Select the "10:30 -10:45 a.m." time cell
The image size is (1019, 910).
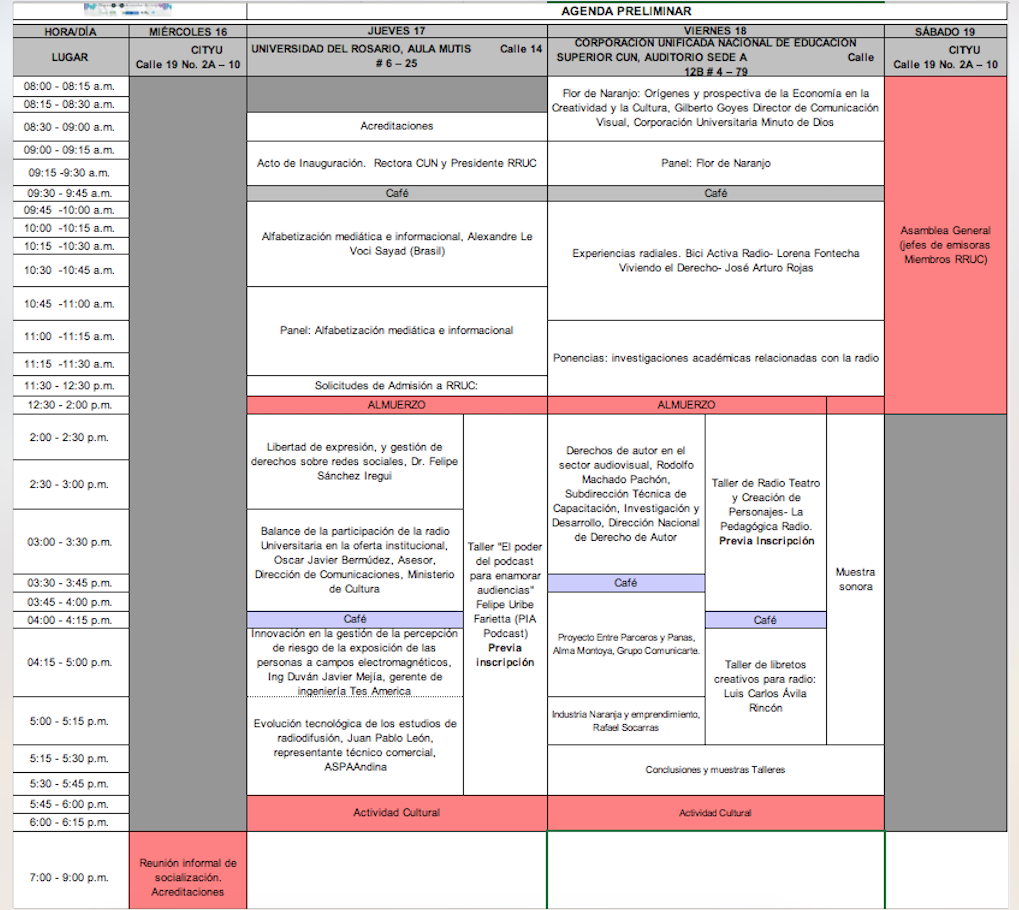(x=70, y=270)
